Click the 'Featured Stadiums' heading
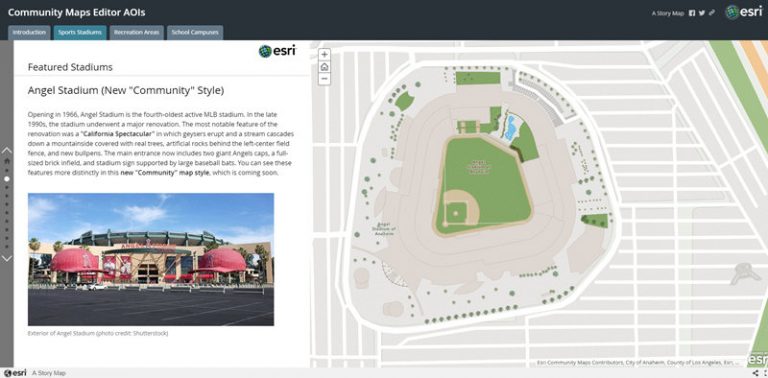 point(70,67)
